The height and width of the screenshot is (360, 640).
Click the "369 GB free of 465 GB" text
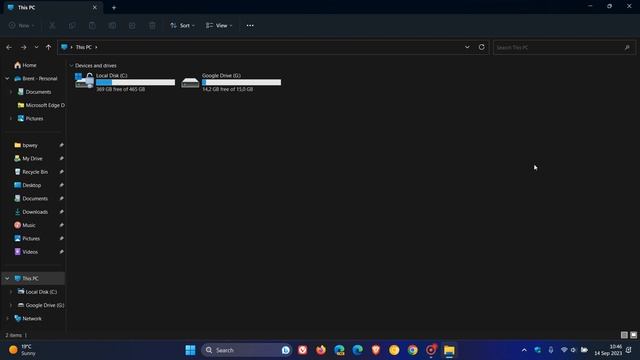point(120,89)
